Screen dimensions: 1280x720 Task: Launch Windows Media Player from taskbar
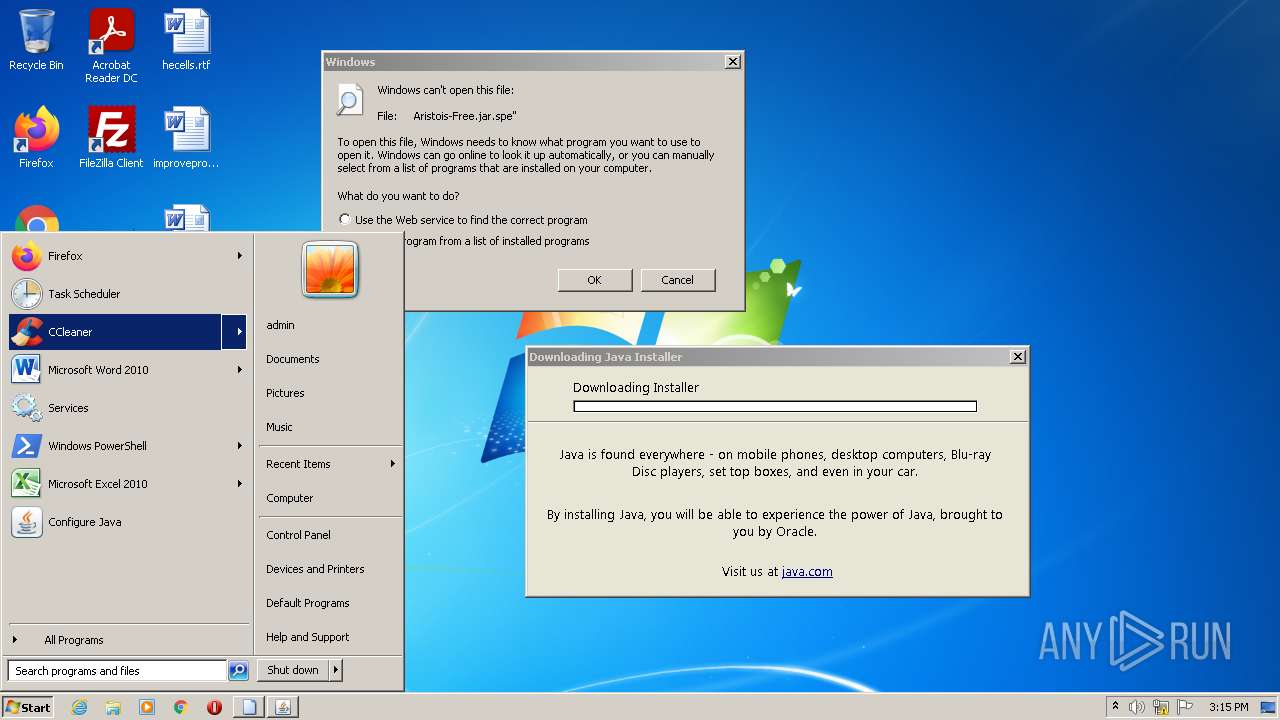147,707
